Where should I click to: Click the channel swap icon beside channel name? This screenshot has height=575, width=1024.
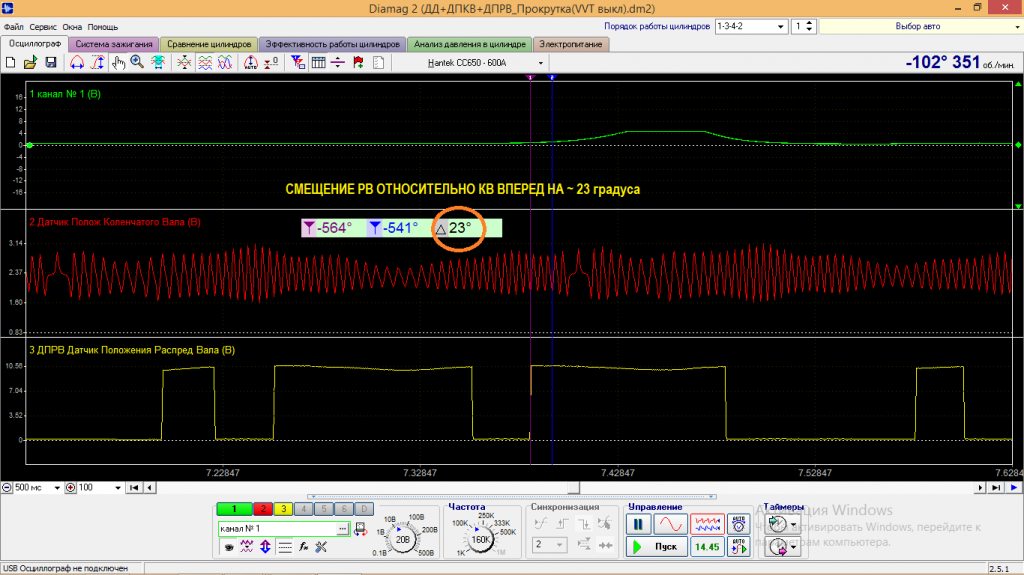point(360,529)
